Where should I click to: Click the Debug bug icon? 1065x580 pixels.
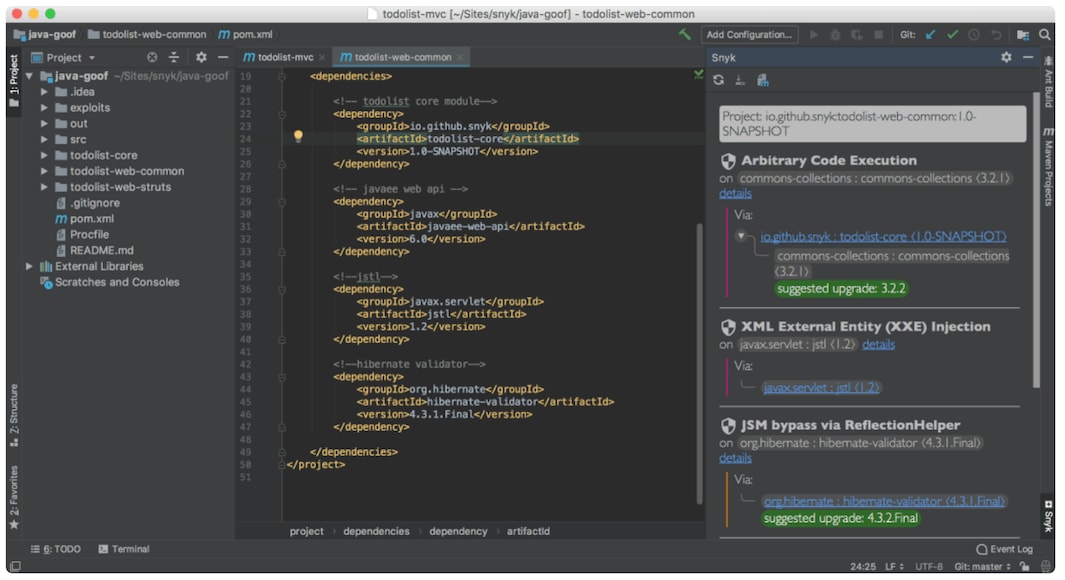click(835, 35)
